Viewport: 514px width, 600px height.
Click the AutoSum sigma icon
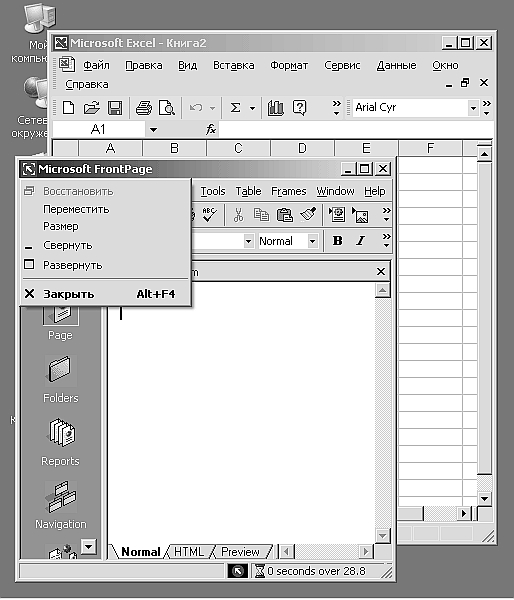tap(235, 108)
